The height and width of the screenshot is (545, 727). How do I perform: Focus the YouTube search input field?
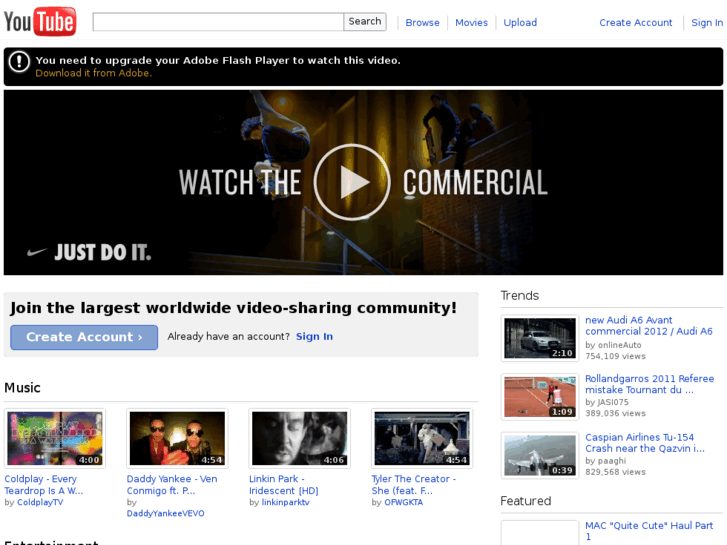tap(218, 22)
